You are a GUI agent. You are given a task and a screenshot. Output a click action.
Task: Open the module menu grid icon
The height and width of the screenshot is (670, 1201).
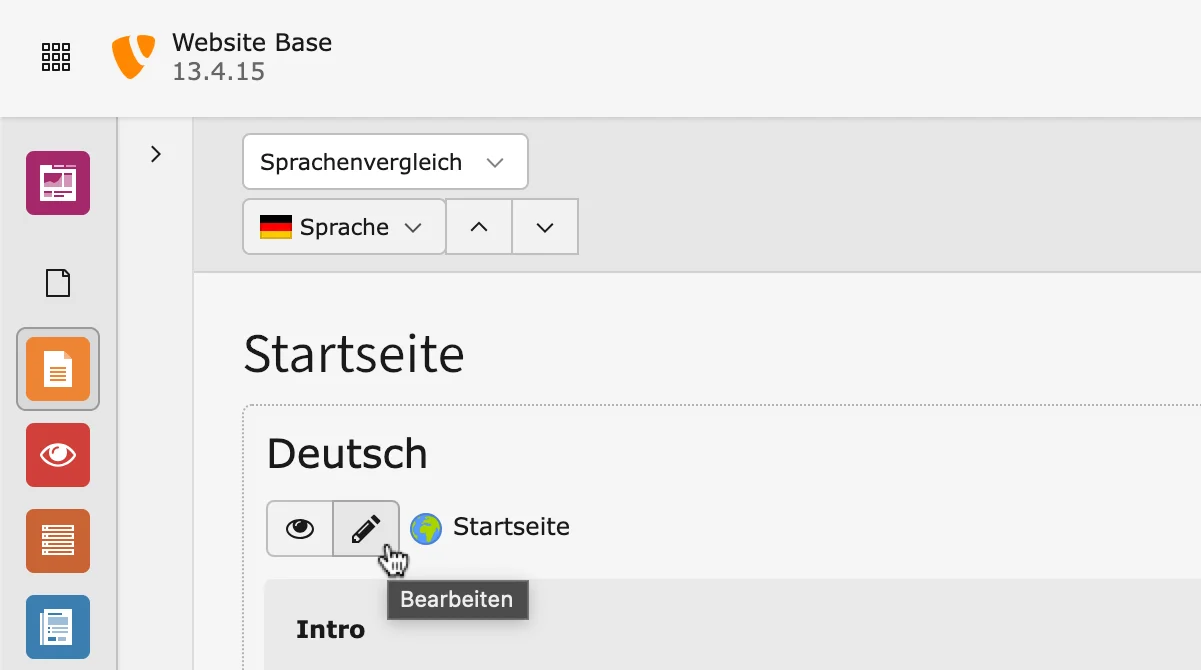55,57
